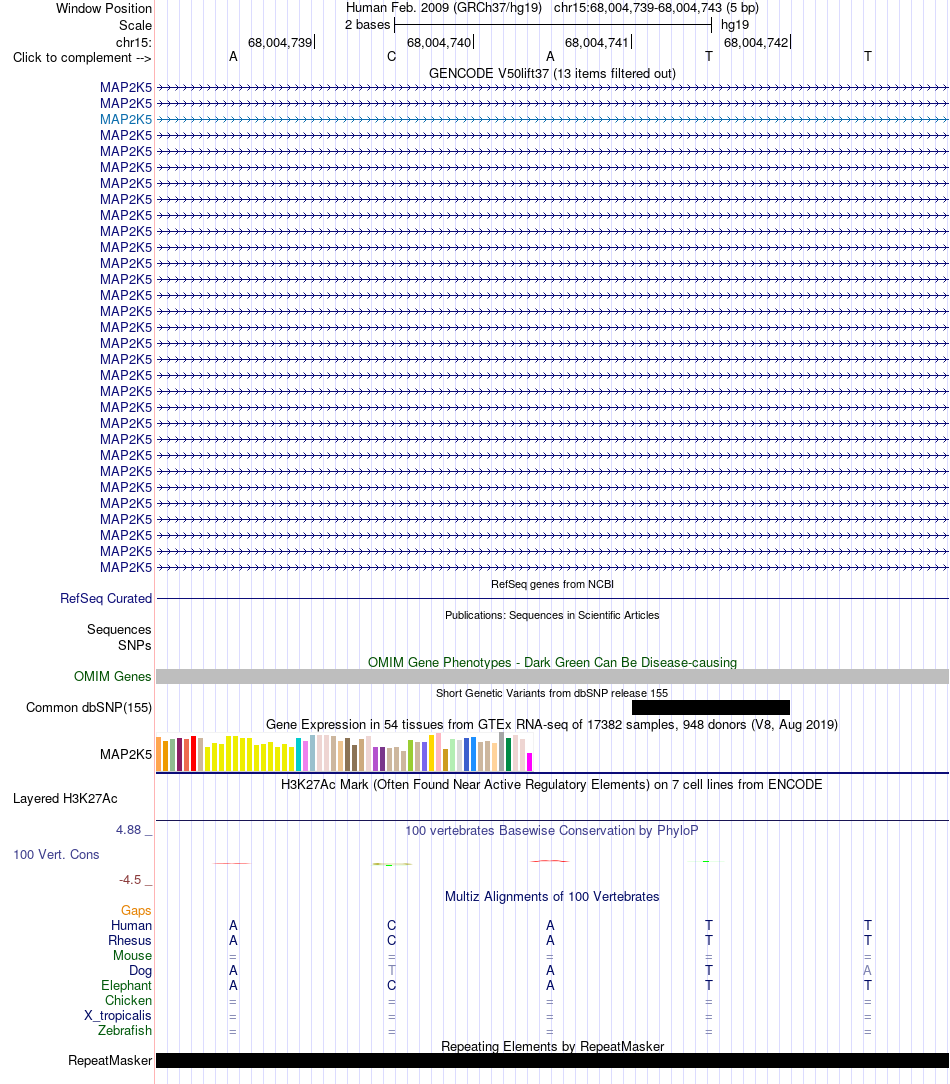This screenshot has width=950, height=1084.
Task: Click the 'H3K27Ac Mark' ENCODE track title
Action: point(552,785)
